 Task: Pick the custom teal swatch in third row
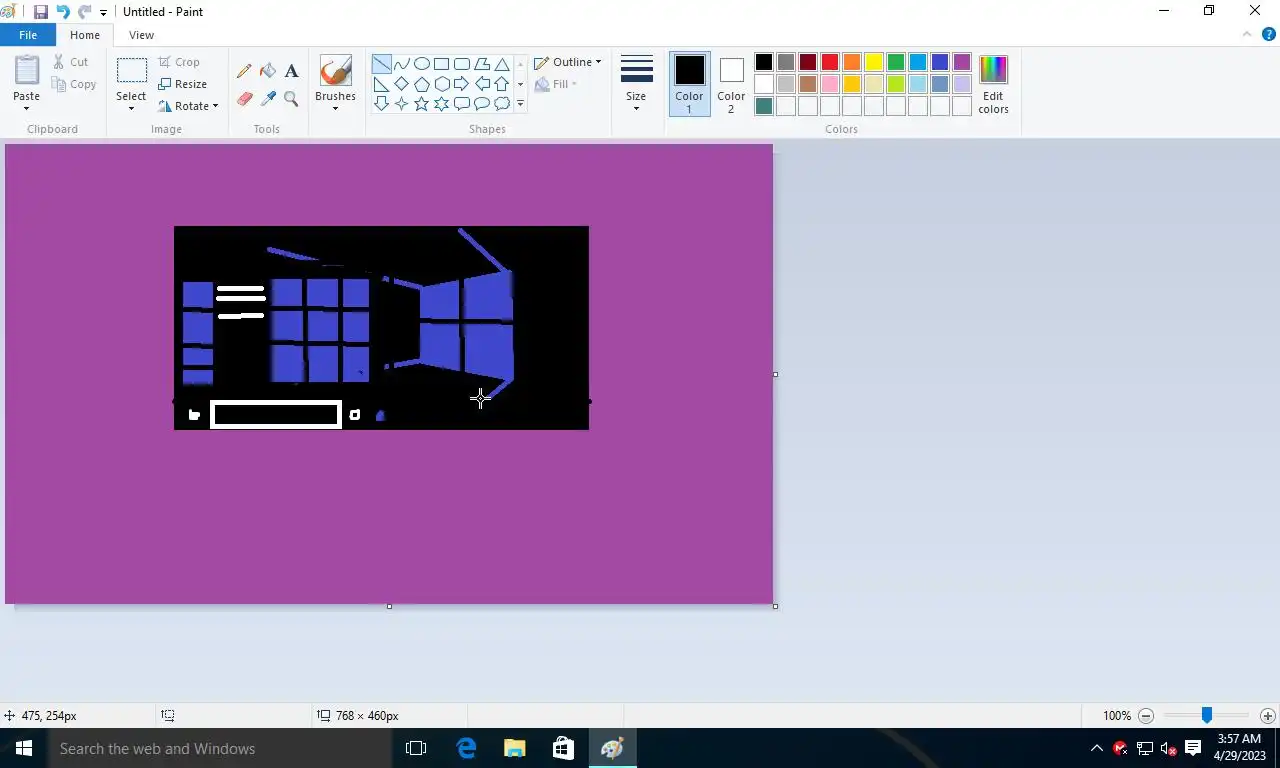click(x=764, y=106)
